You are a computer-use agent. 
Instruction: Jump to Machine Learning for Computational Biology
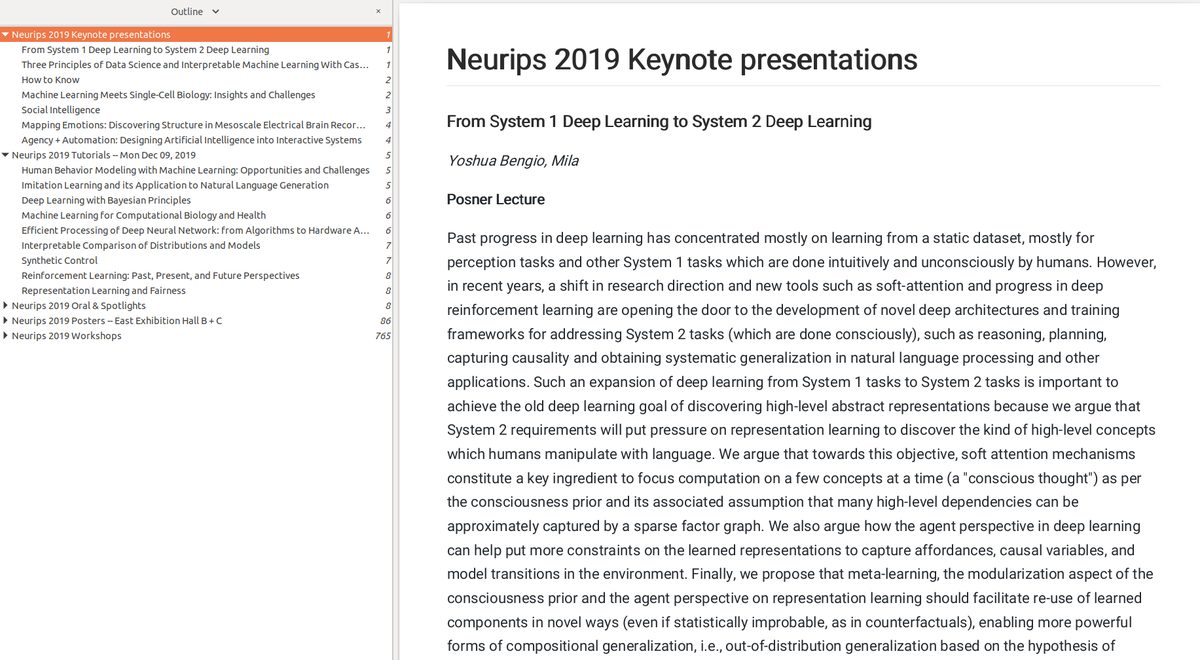click(143, 215)
